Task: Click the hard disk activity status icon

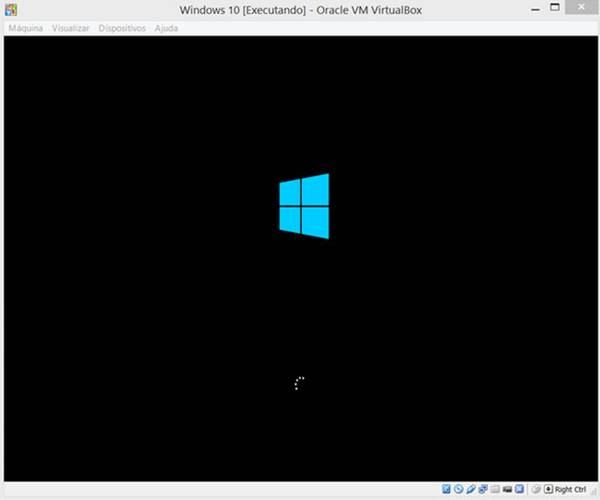Action: [x=446, y=489]
